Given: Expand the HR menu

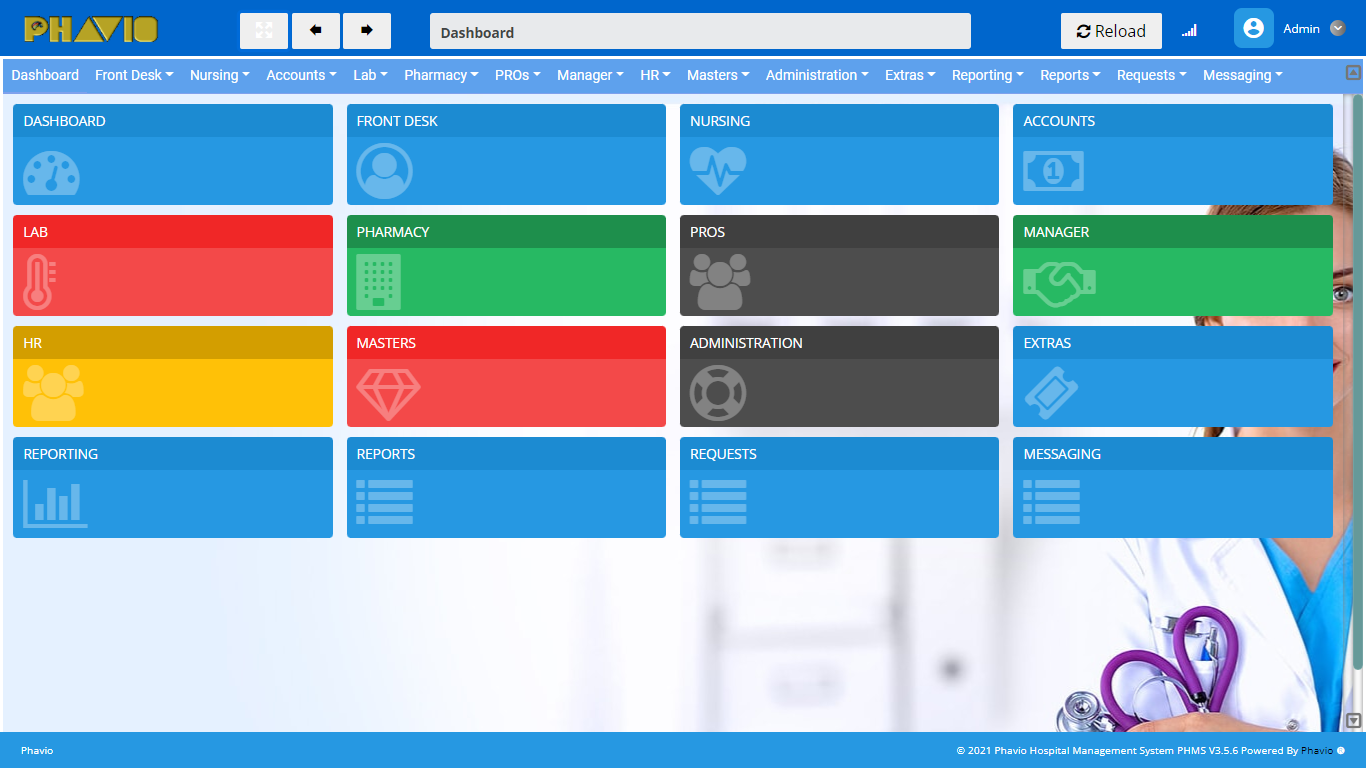Looking at the screenshot, I should [655, 75].
